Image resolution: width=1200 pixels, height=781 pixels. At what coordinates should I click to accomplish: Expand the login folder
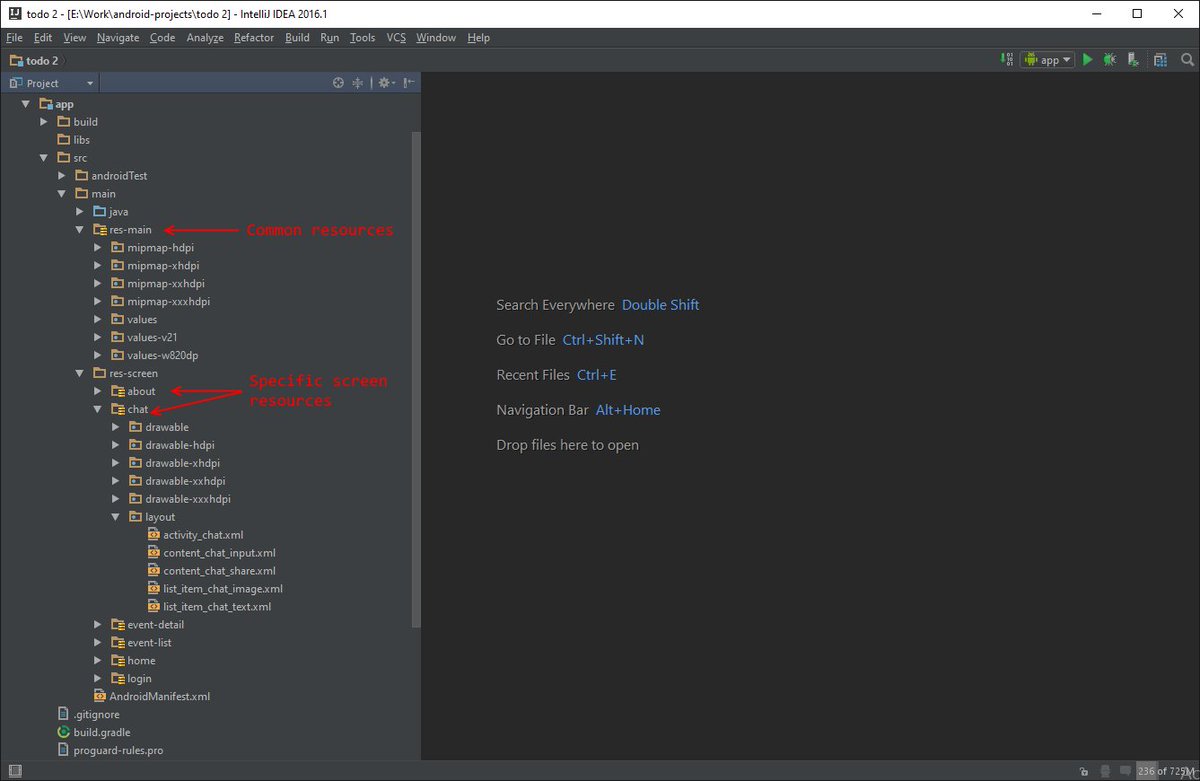tap(97, 679)
